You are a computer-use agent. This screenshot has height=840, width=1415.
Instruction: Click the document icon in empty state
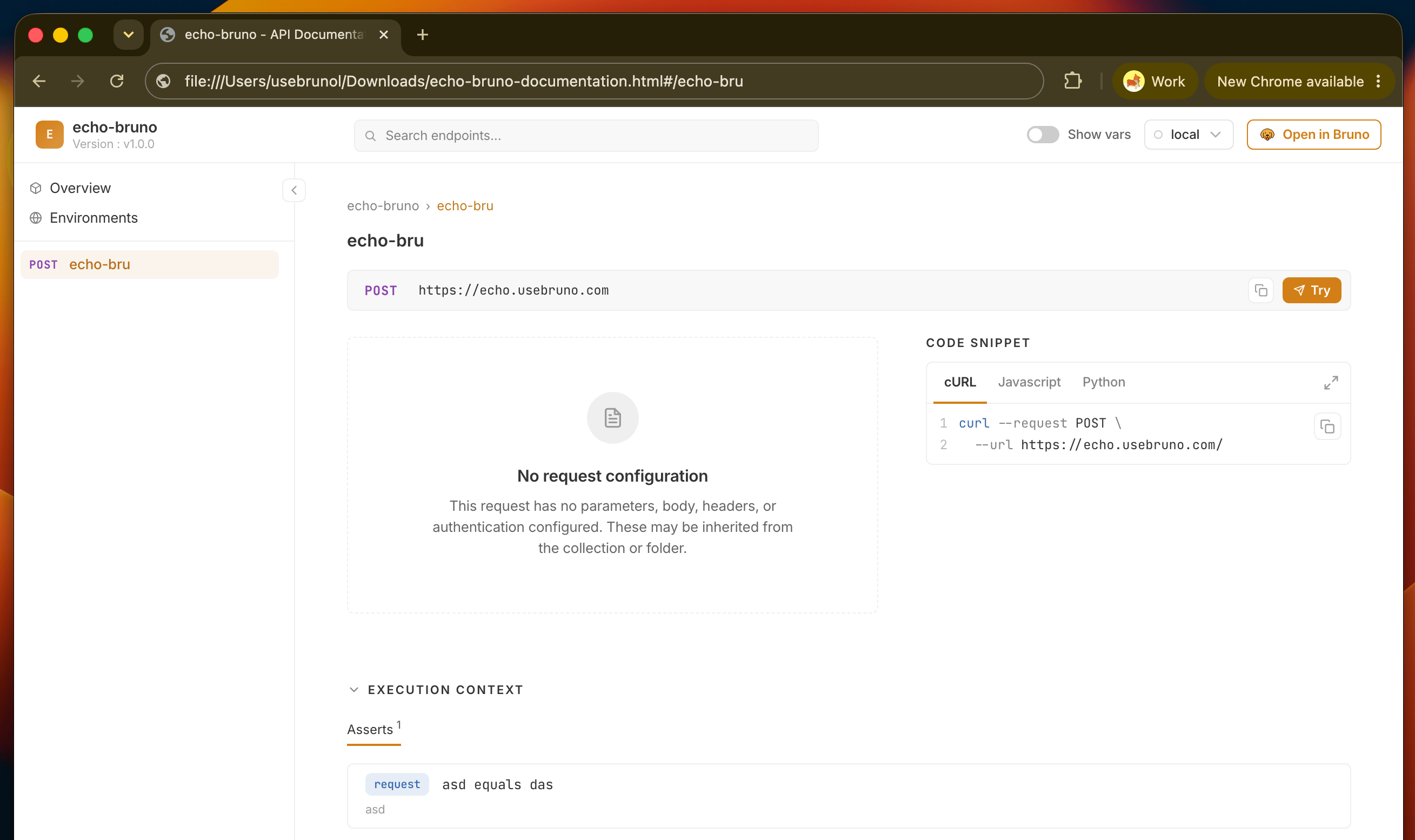coord(612,418)
